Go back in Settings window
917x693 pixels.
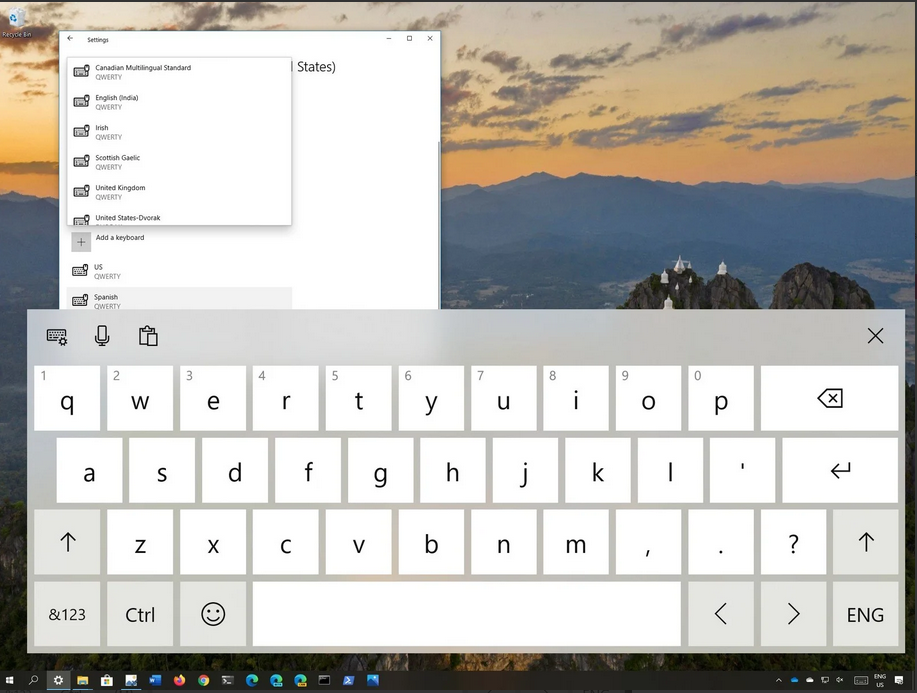[70, 39]
